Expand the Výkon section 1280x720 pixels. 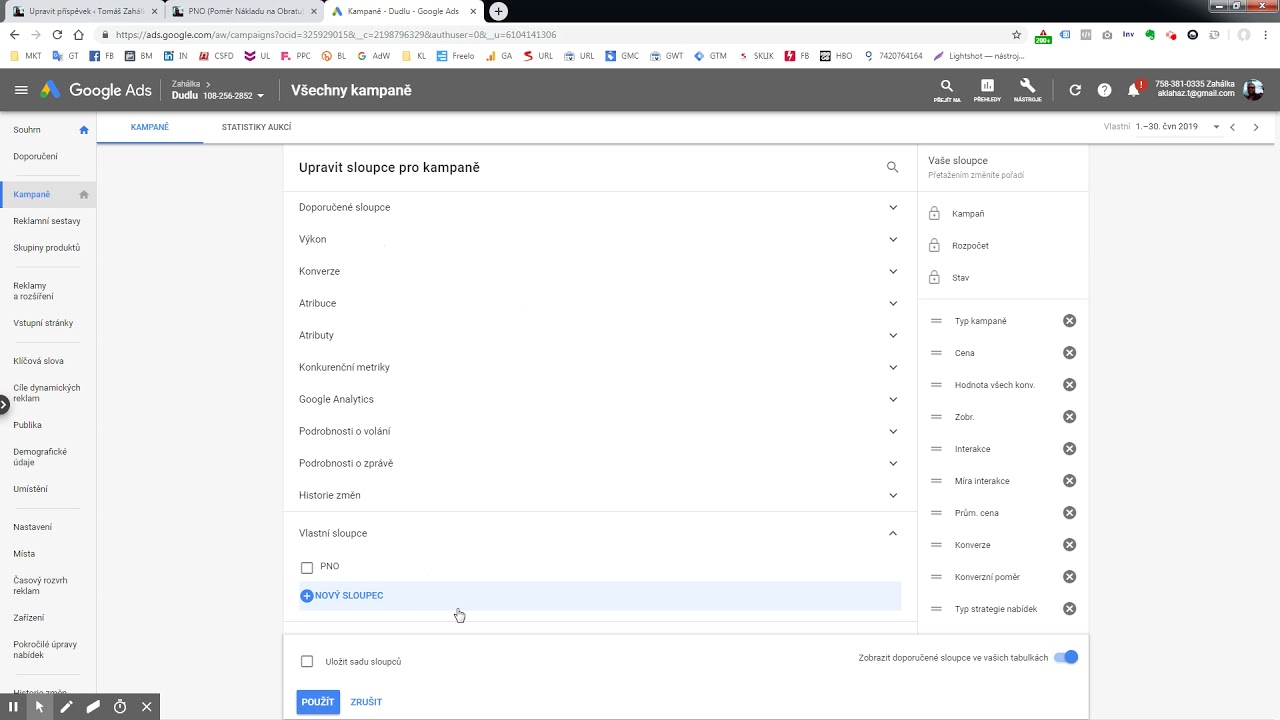pyautogui.click(x=600, y=239)
